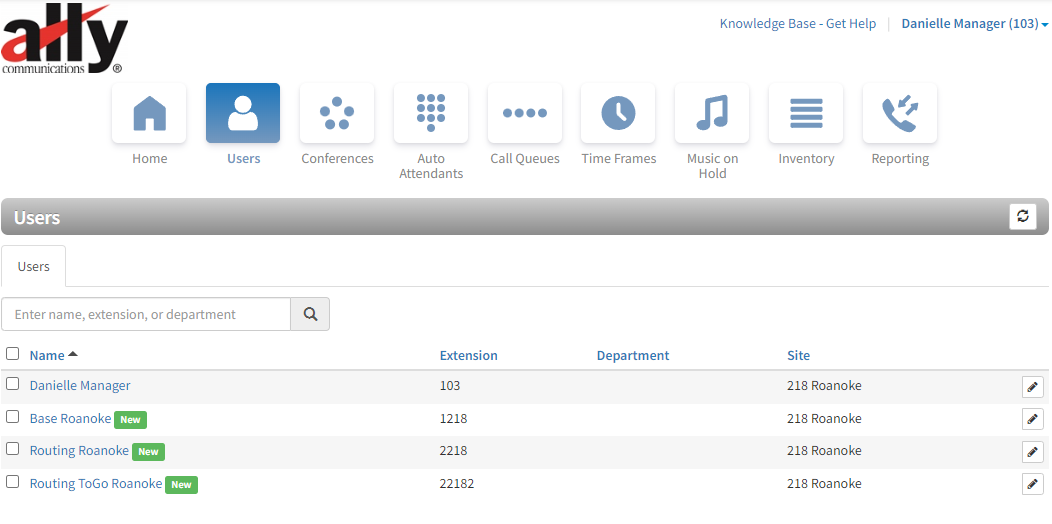Open Time Frames clock icon
The width and height of the screenshot is (1052, 524).
click(x=618, y=113)
